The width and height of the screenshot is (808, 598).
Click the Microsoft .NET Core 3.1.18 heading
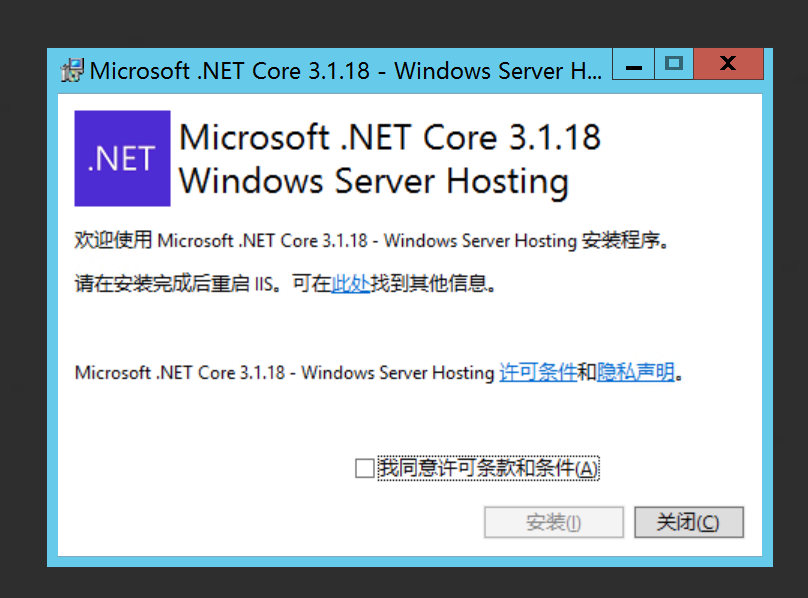click(x=390, y=138)
